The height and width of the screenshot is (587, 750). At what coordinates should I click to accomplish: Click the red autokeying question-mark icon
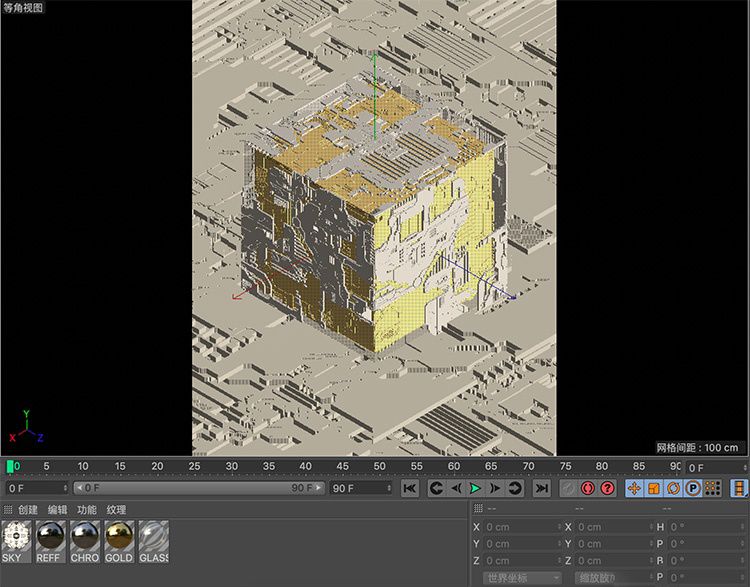(x=607, y=488)
